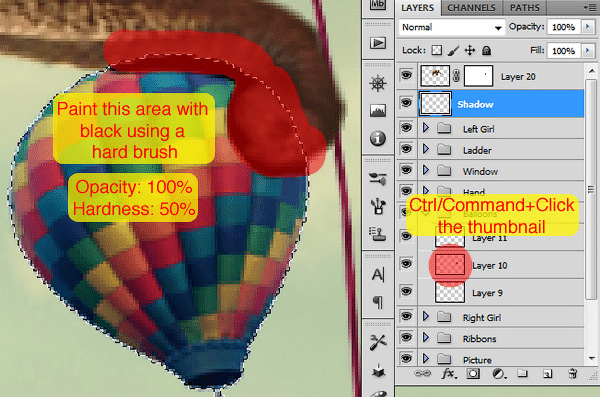
Task: Open the Info panel icon
Action: [x=378, y=138]
